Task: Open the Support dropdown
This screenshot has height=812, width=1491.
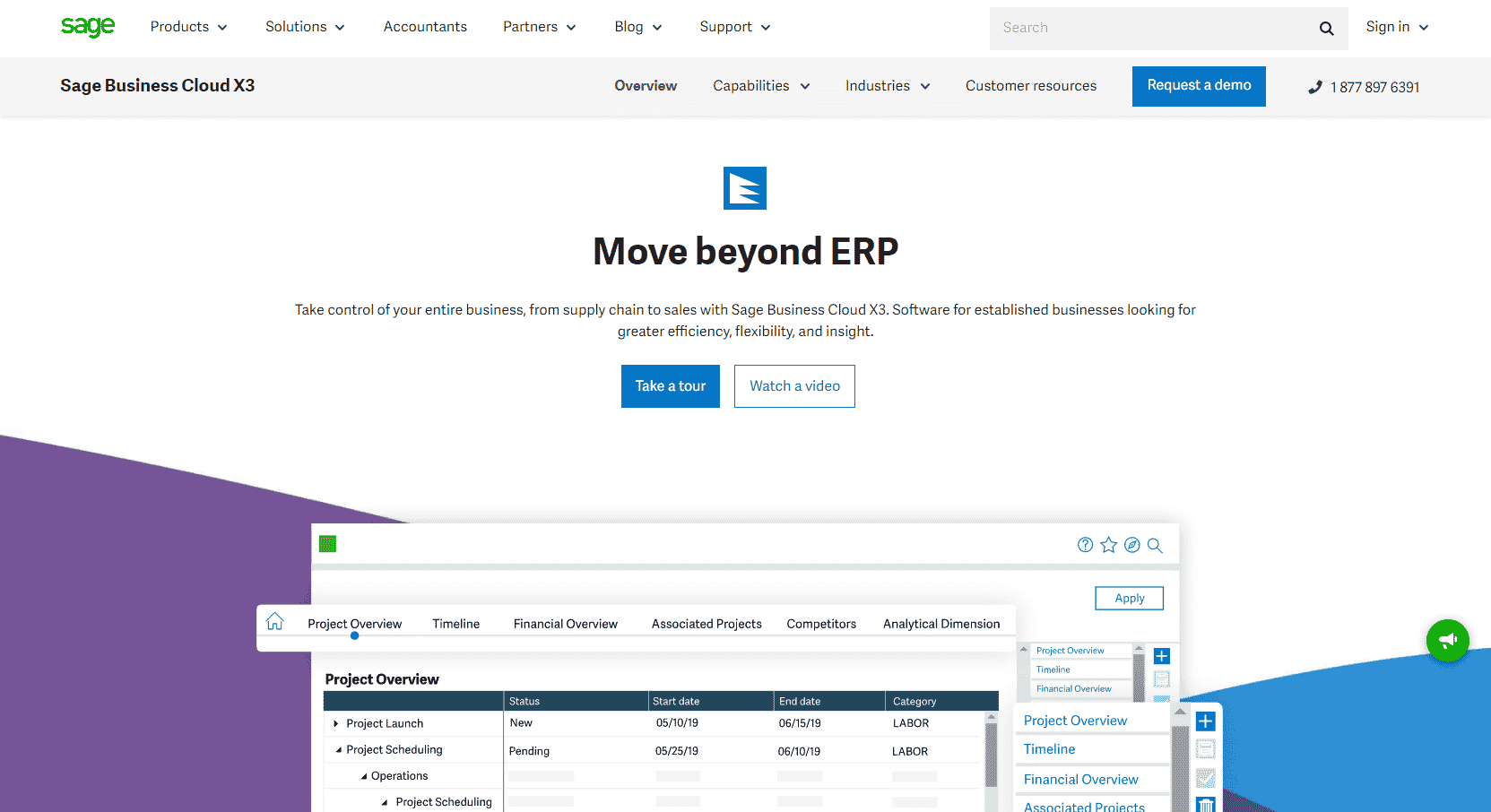Action: [735, 27]
